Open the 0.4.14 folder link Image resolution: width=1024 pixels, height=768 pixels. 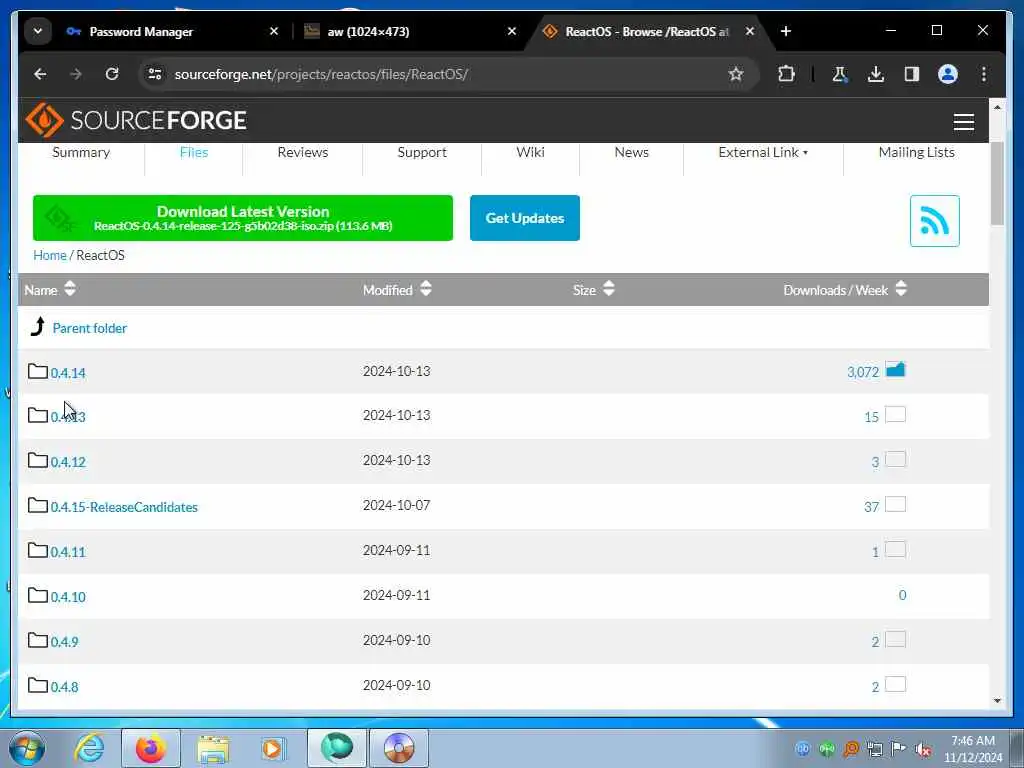coord(68,373)
